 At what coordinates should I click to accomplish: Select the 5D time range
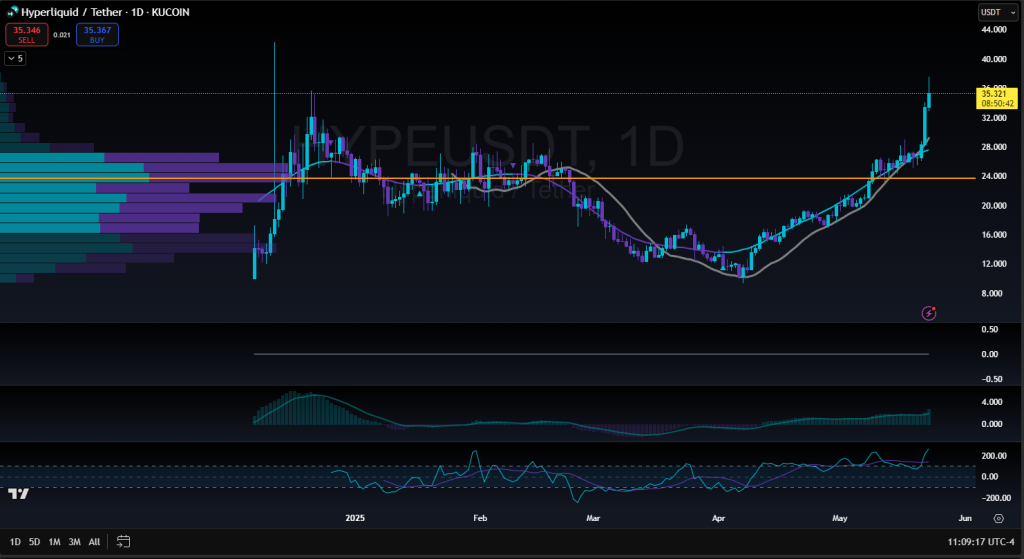35,541
